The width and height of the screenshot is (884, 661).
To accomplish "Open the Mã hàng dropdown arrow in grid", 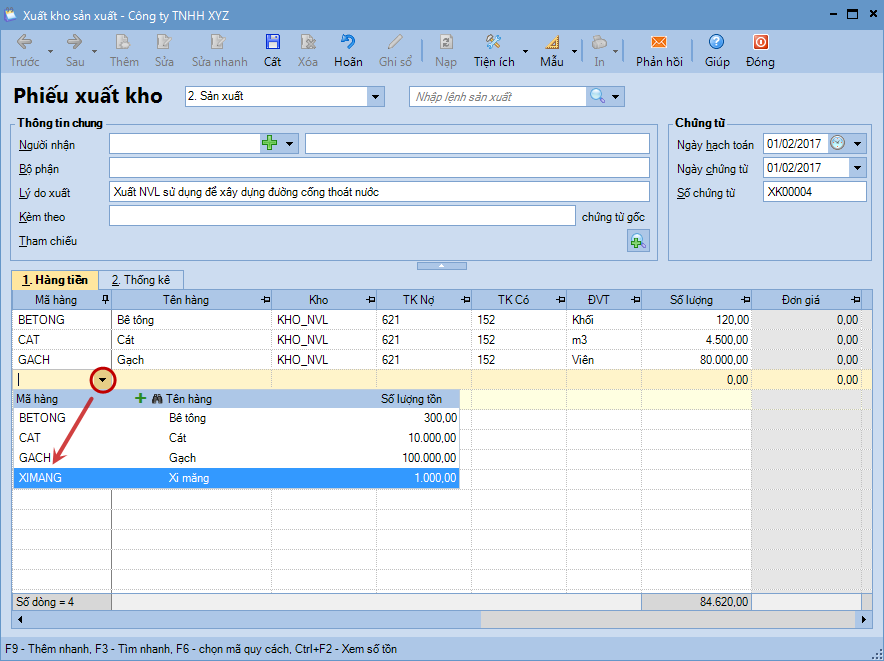I will point(103,380).
